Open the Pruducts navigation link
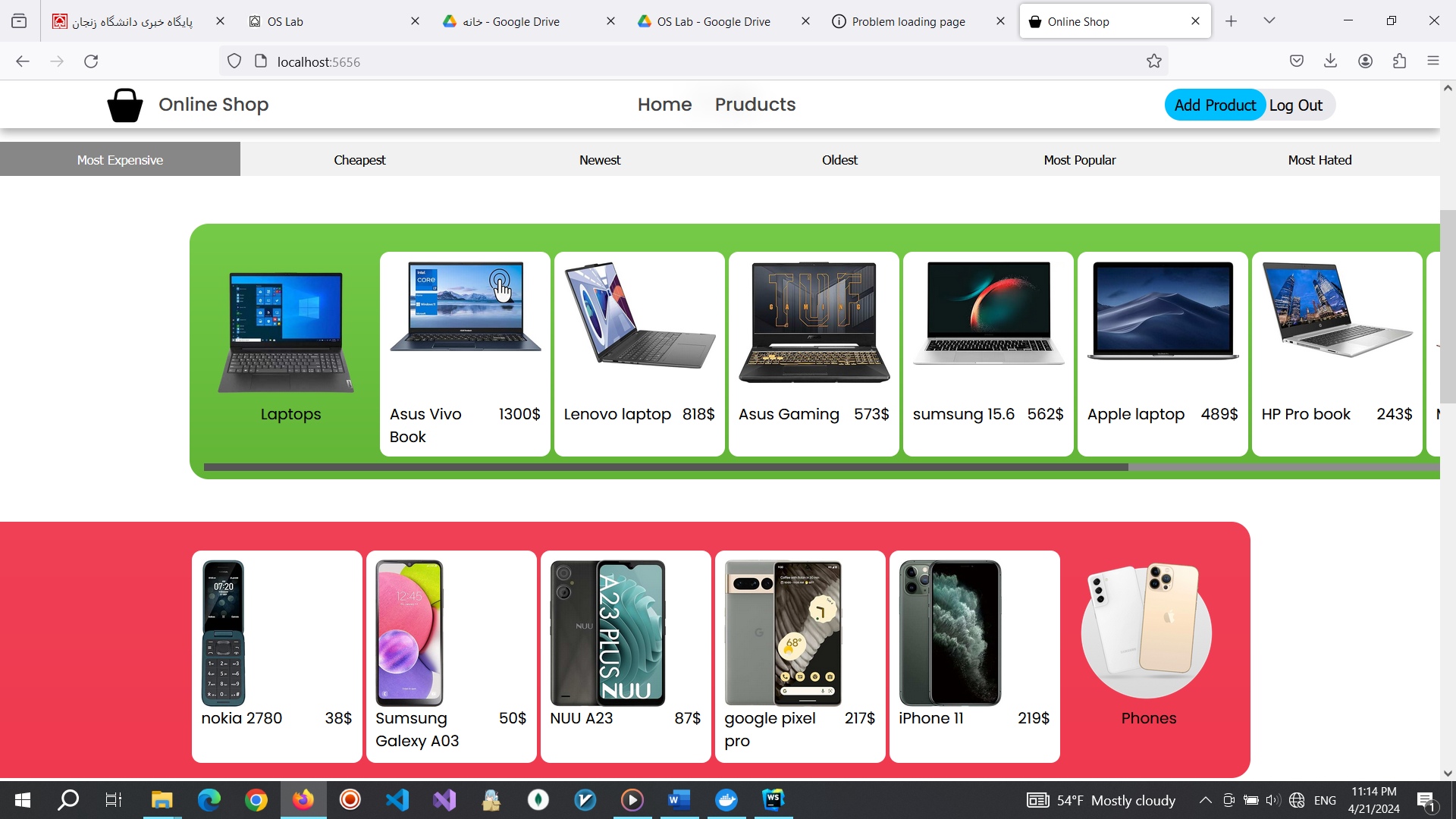The width and height of the screenshot is (1456, 819). click(755, 105)
